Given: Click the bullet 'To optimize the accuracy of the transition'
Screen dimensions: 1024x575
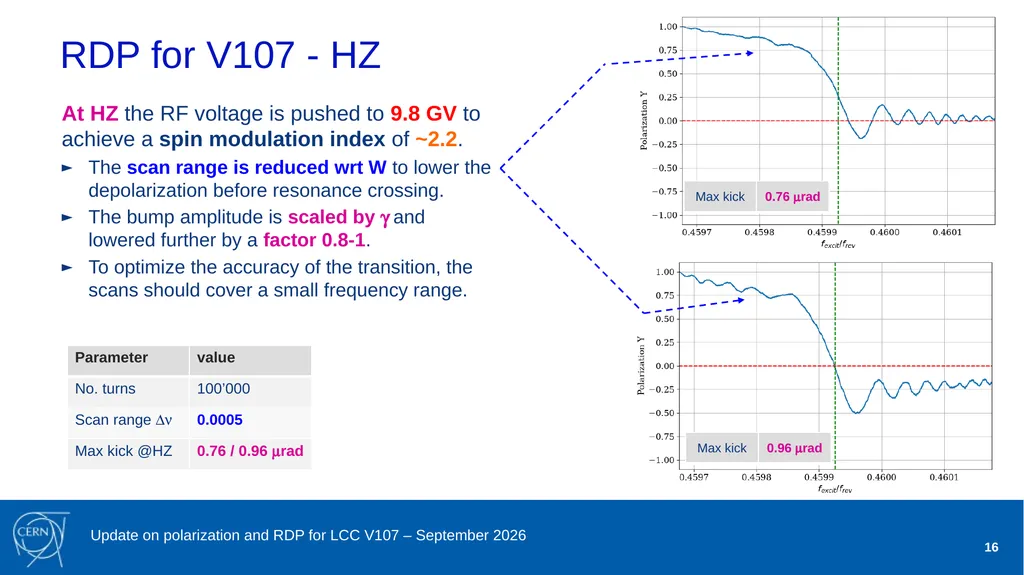Looking at the screenshot, I should pyautogui.click(x=280, y=278).
